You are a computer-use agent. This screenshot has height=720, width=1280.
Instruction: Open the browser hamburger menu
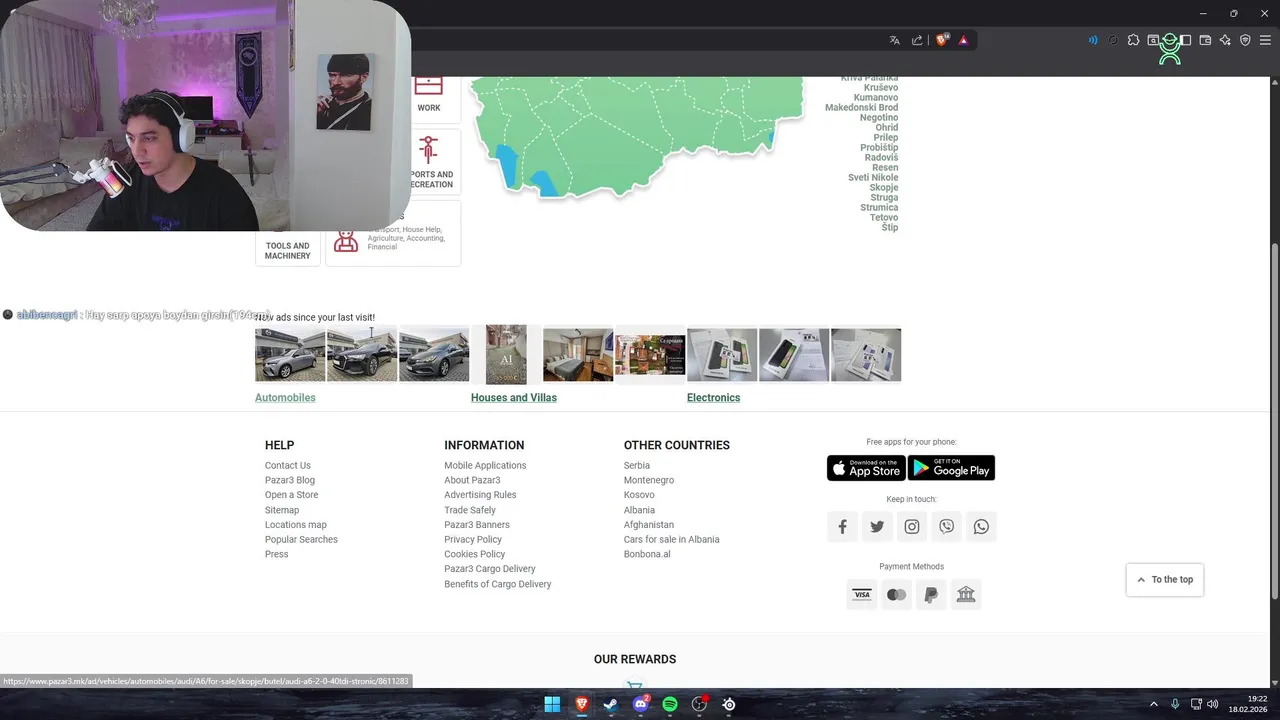(1265, 40)
